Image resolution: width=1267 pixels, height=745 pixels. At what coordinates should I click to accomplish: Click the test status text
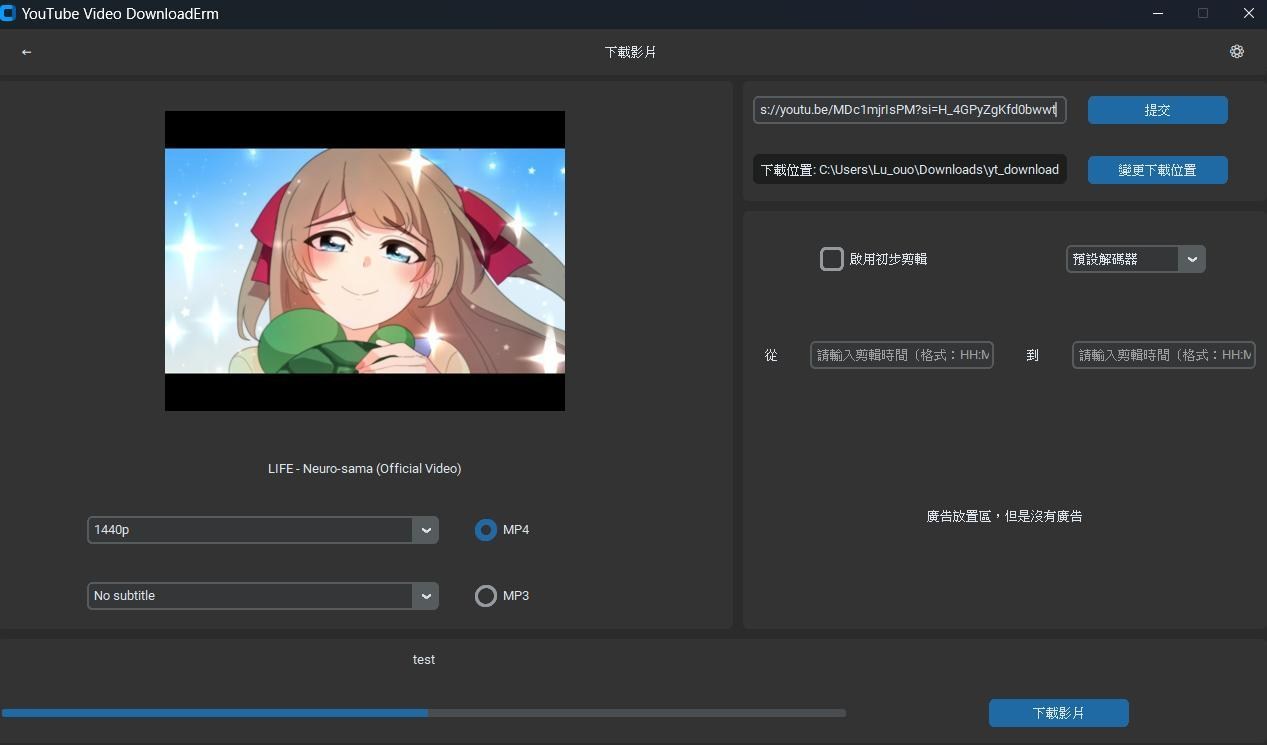click(424, 660)
